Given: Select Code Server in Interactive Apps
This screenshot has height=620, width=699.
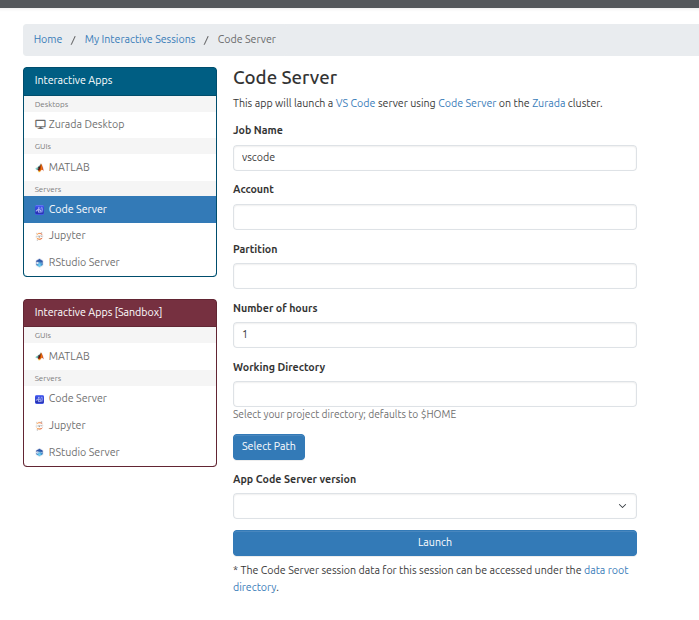Looking at the screenshot, I should [x=120, y=209].
